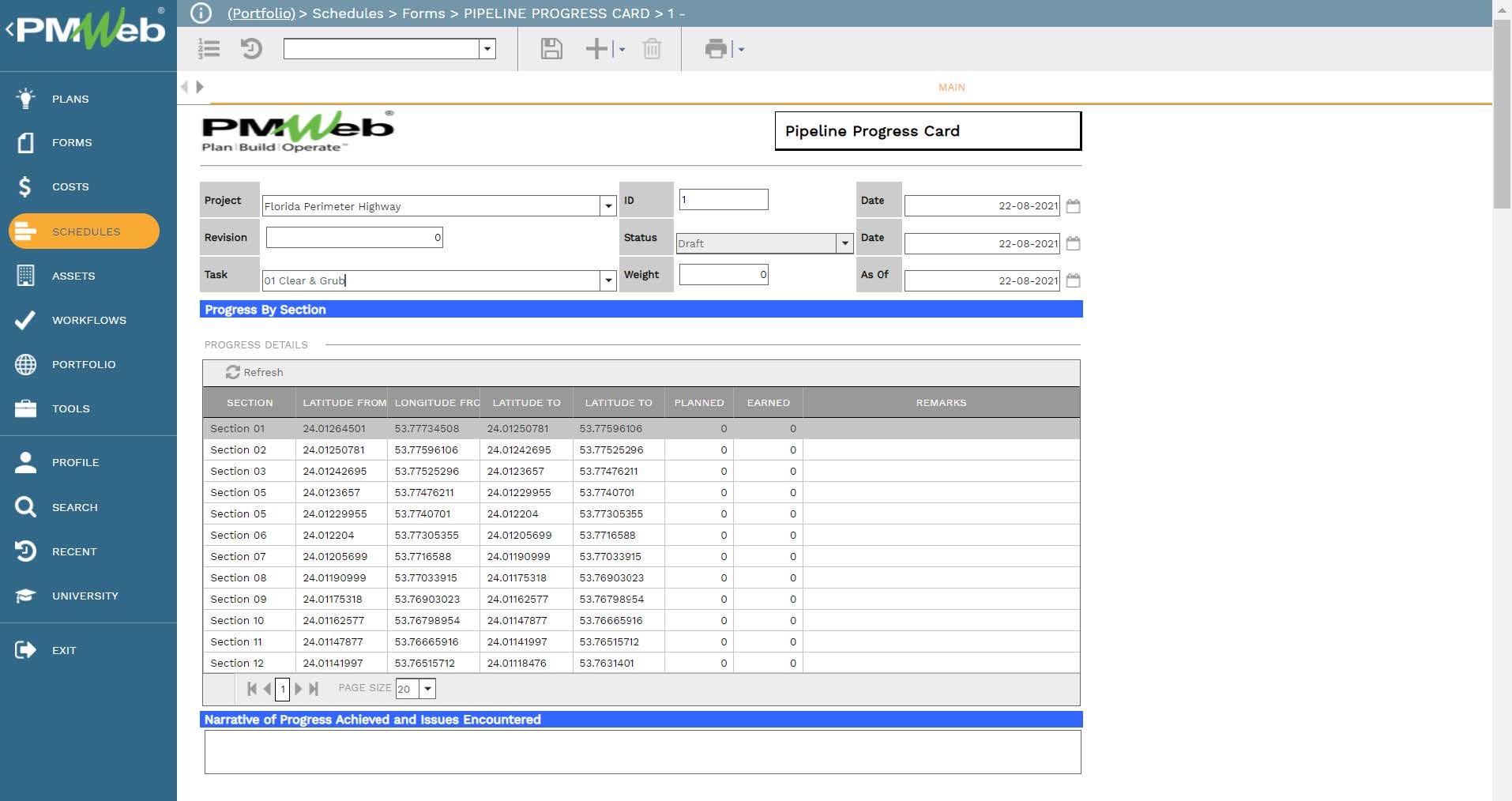Screen dimensions: 1512x801
Task: Select the Section 12 cell
Action: pos(250,663)
